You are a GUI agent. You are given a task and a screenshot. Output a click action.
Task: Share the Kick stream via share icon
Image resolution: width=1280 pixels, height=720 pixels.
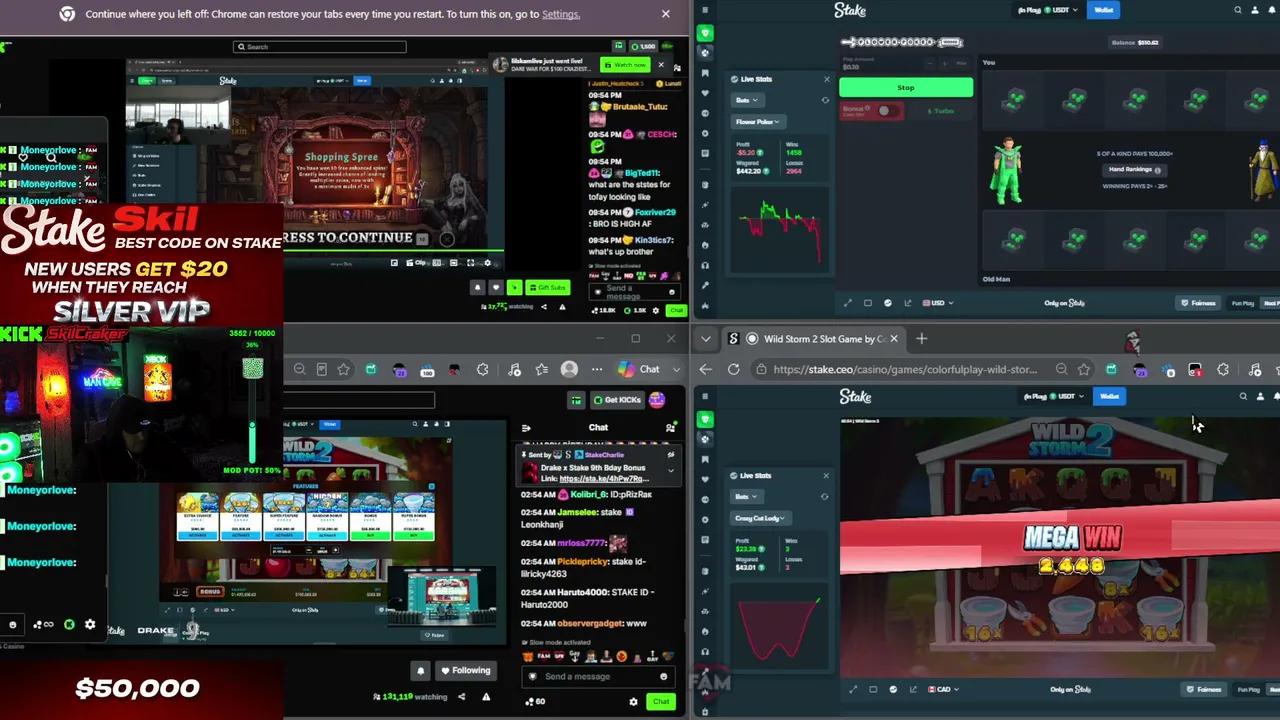pos(462,697)
